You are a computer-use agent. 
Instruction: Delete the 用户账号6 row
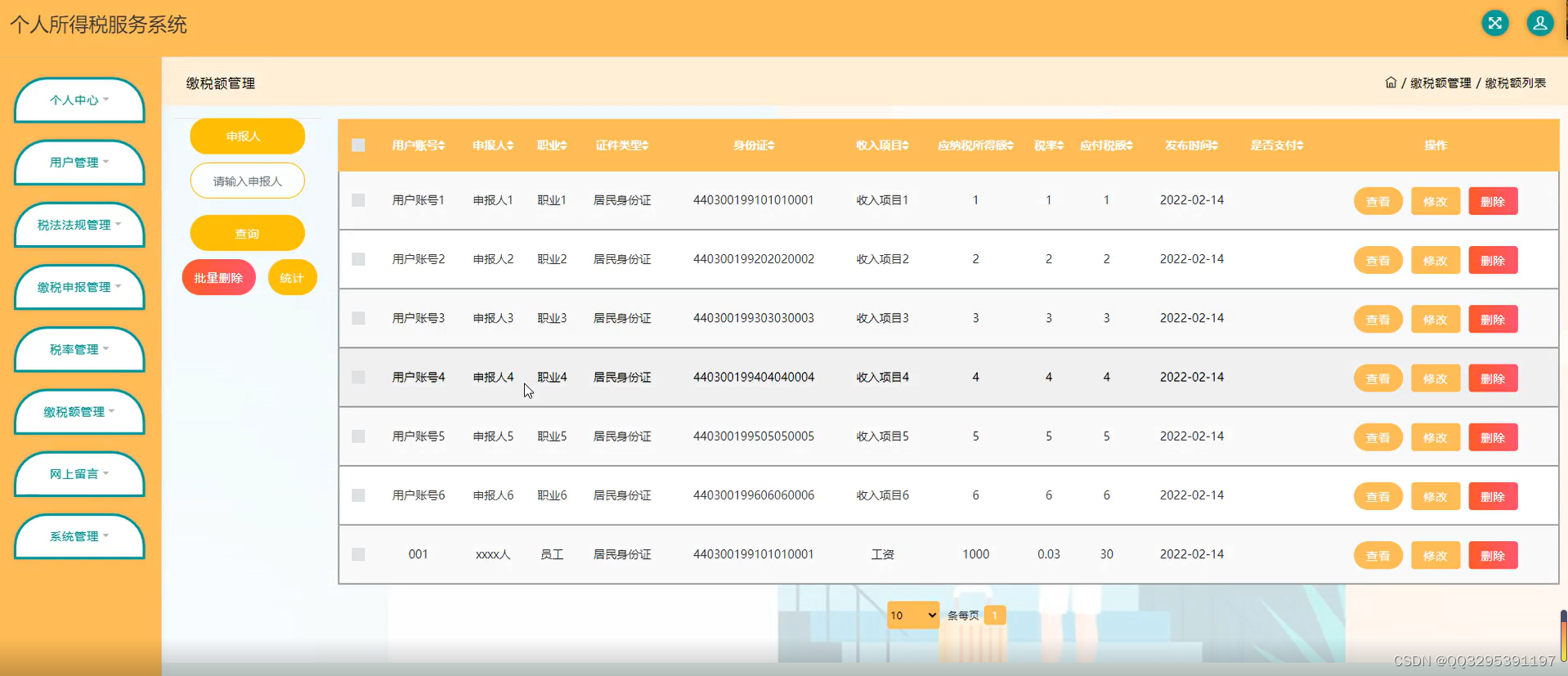[x=1493, y=496]
